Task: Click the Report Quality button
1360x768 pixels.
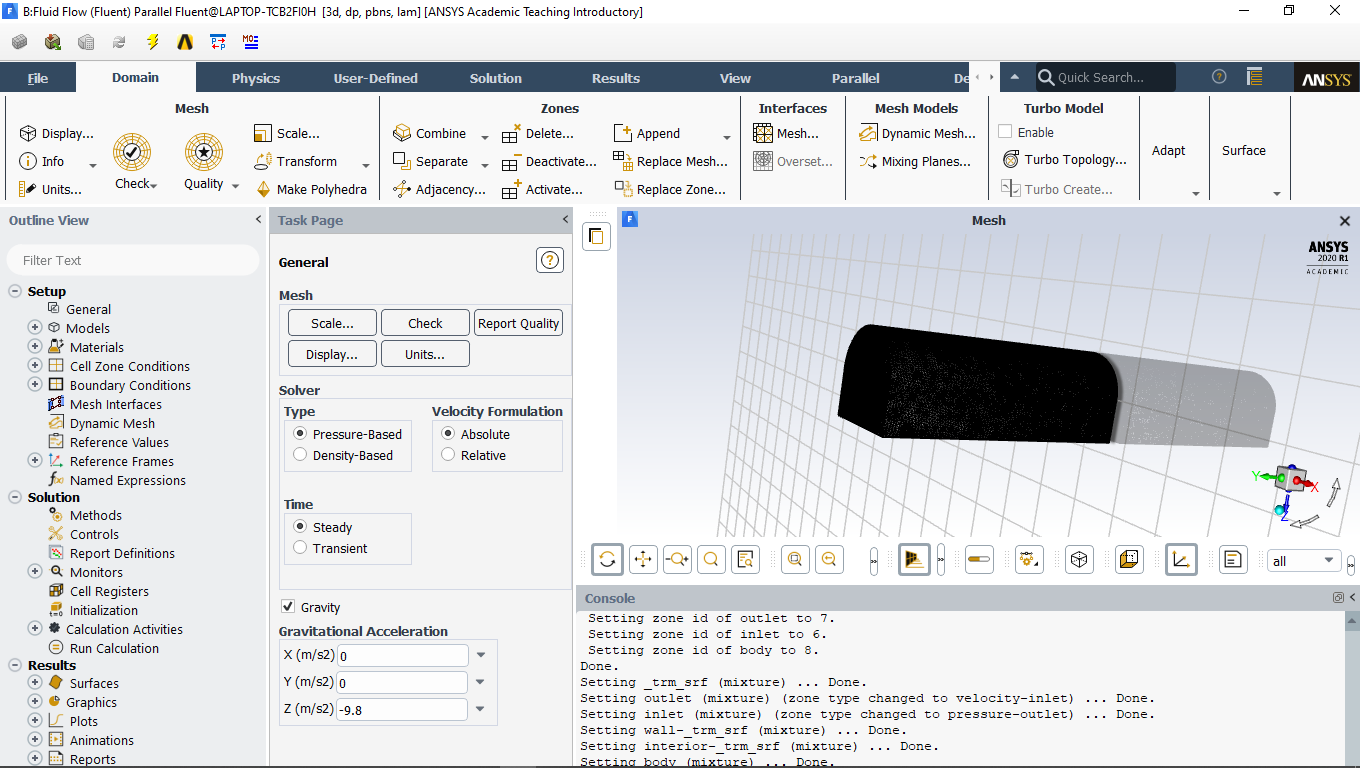Action: [x=518, y=323]
